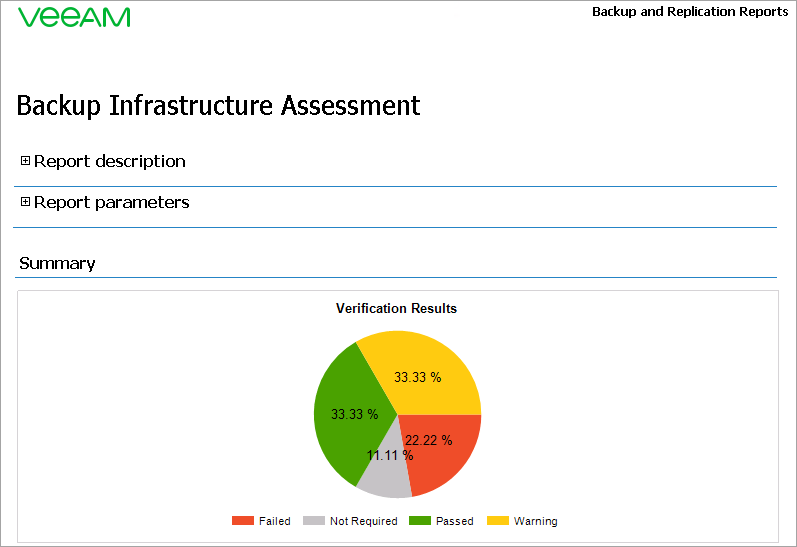This screenshot has height=547, width=797.
Task: Click the Failed legend label
Action: point(274,521)
